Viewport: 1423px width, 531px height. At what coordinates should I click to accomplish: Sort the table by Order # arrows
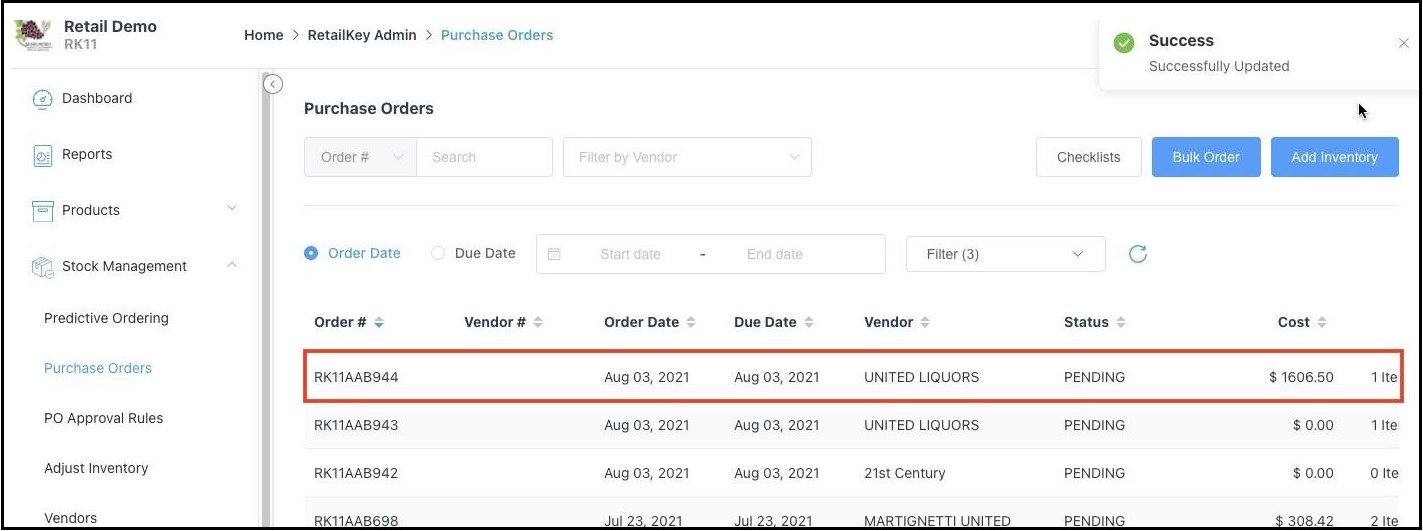coord(379,323)
